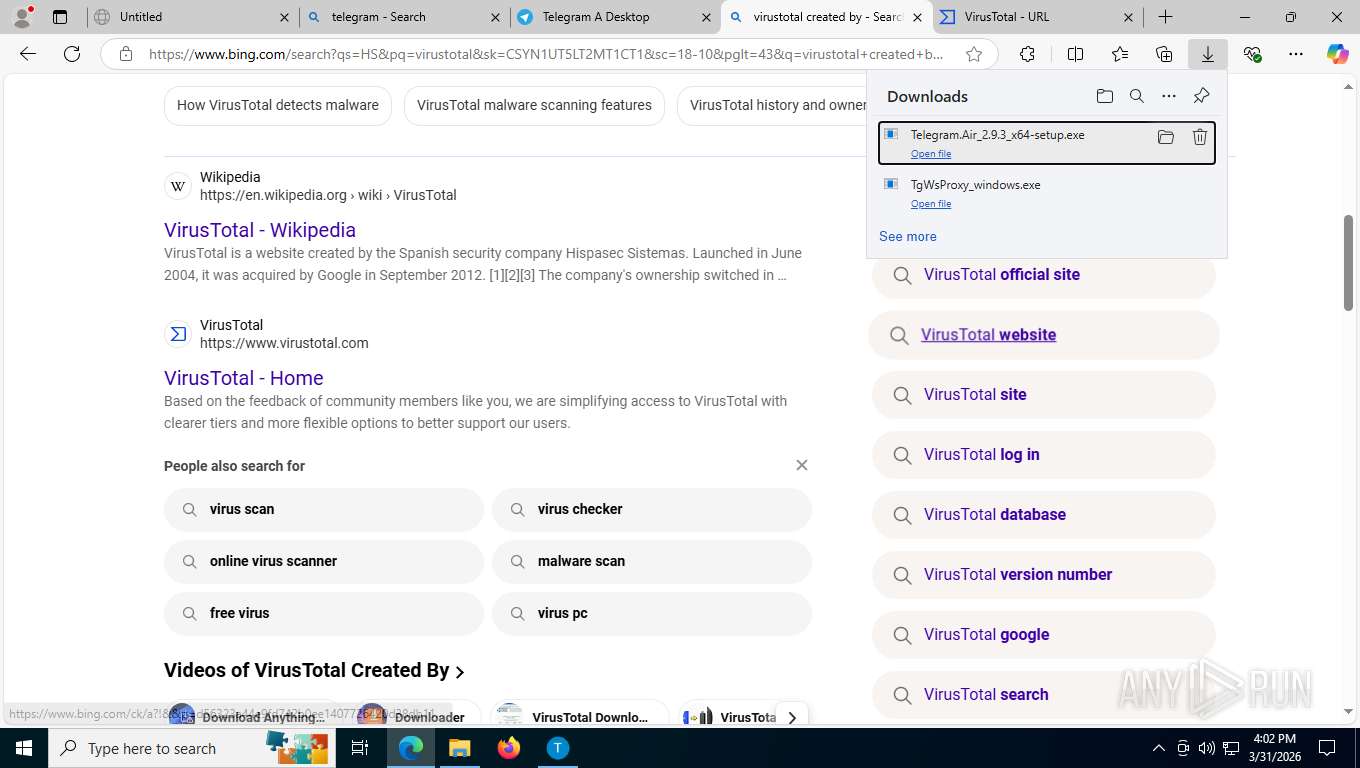Open Task View on taskbar

click(x=360, y=748)
